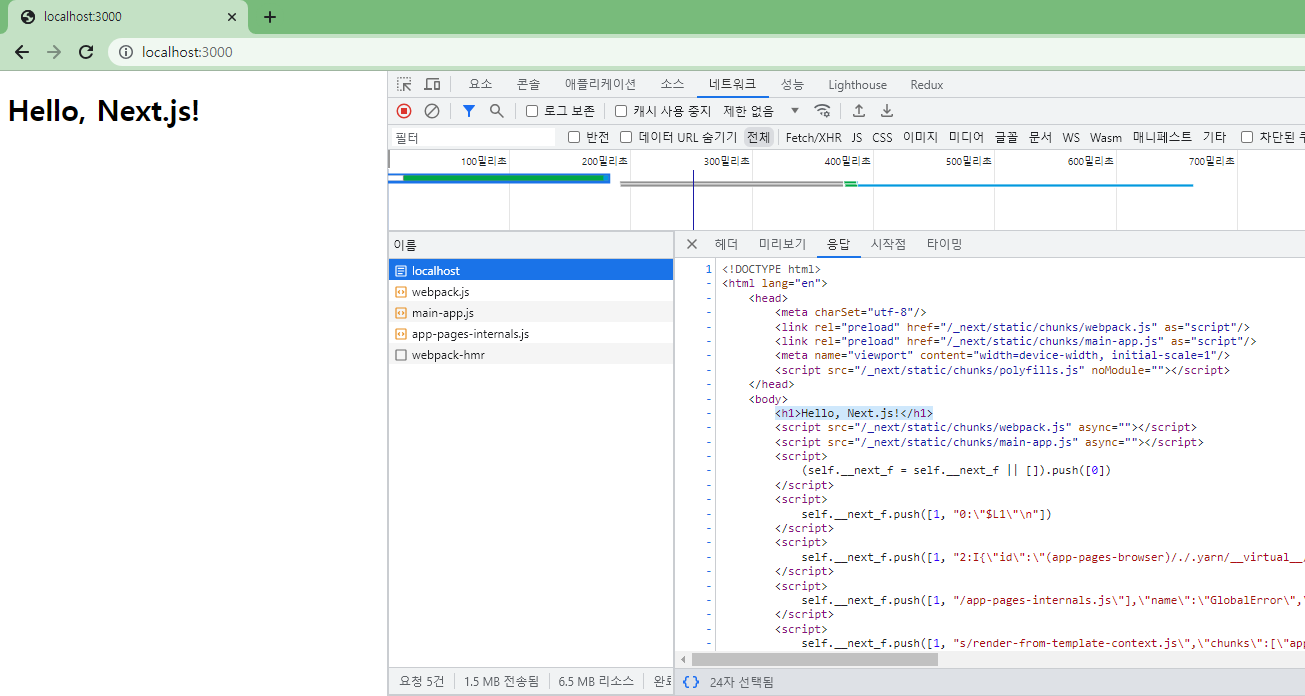1305x696 pixels.
Task: Click the blue bar in network overview timeline
Action: (x=1025, y=185)
